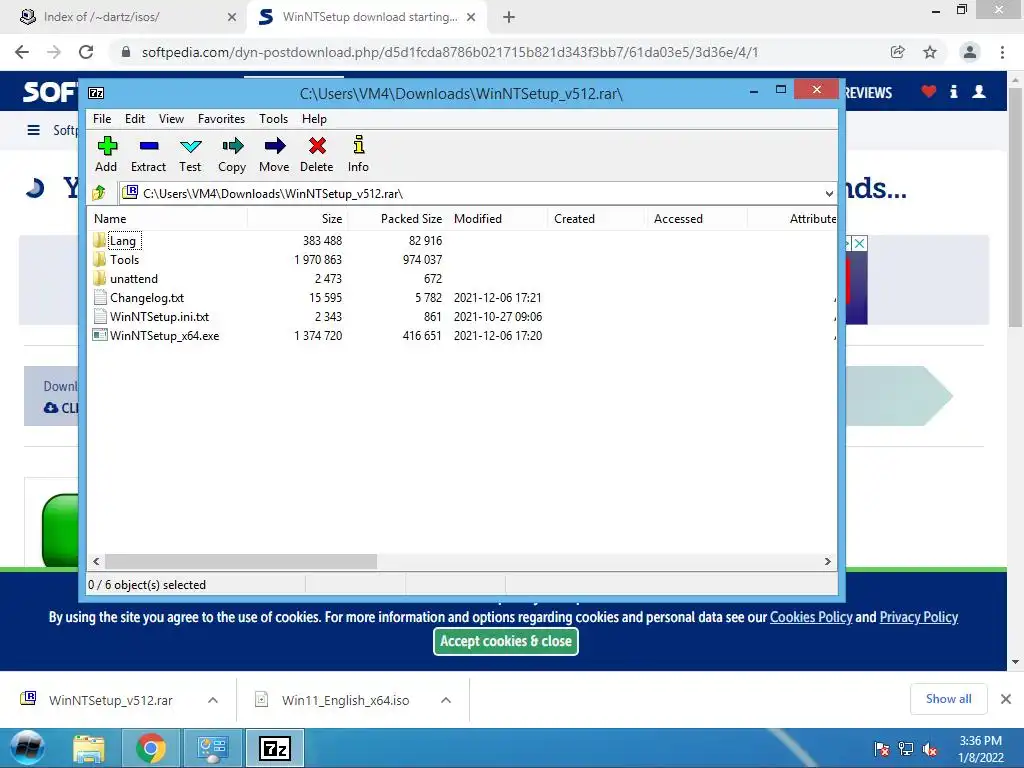This screenshot has height=768, width=1024.
Task: Click the 7-Zip taskbar button
Action: [274, 748]
